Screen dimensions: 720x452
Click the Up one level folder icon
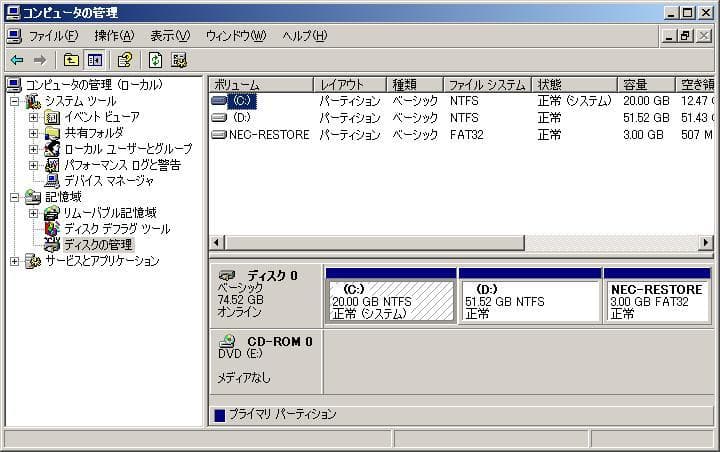[x=71, y=60]
